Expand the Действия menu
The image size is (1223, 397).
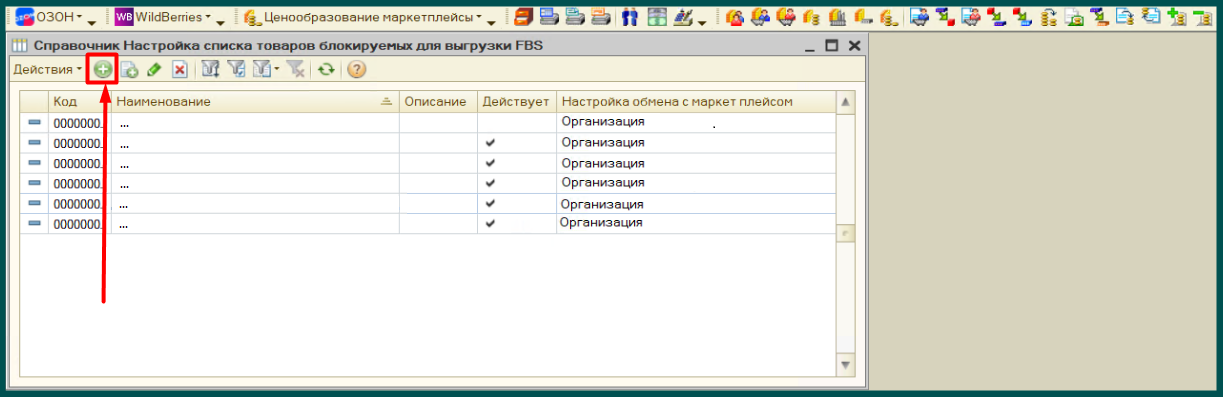click(x=47, y=69)
